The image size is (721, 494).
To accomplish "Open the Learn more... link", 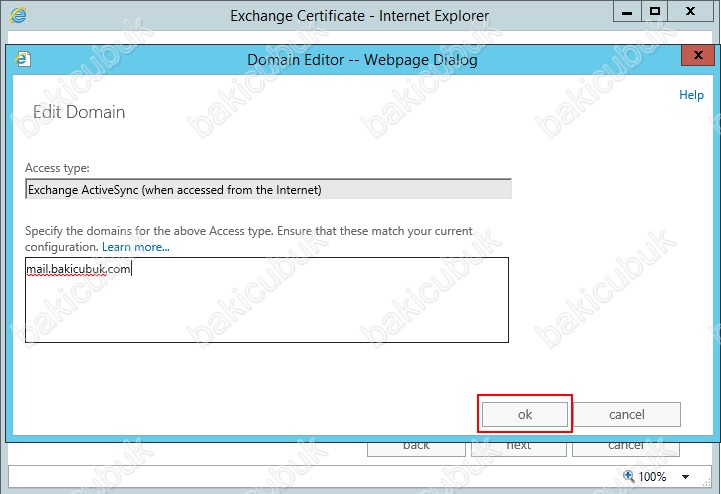I will tap(136, 247).
